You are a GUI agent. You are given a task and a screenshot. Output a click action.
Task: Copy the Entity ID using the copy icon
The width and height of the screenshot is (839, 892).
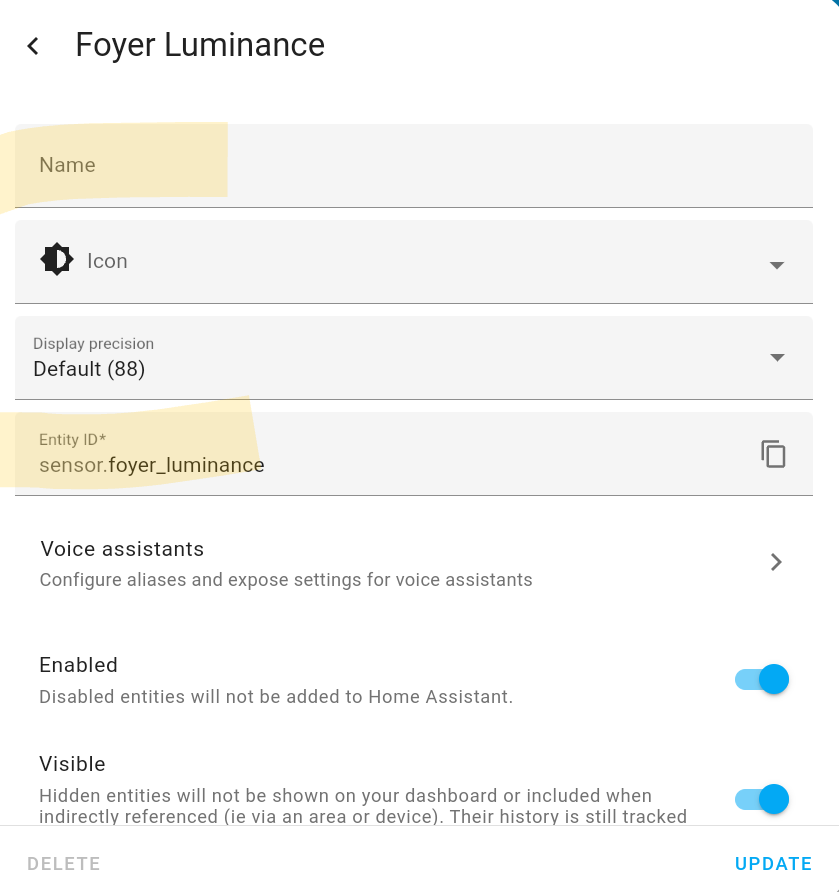pyautogui.click(x=773, y=453)
